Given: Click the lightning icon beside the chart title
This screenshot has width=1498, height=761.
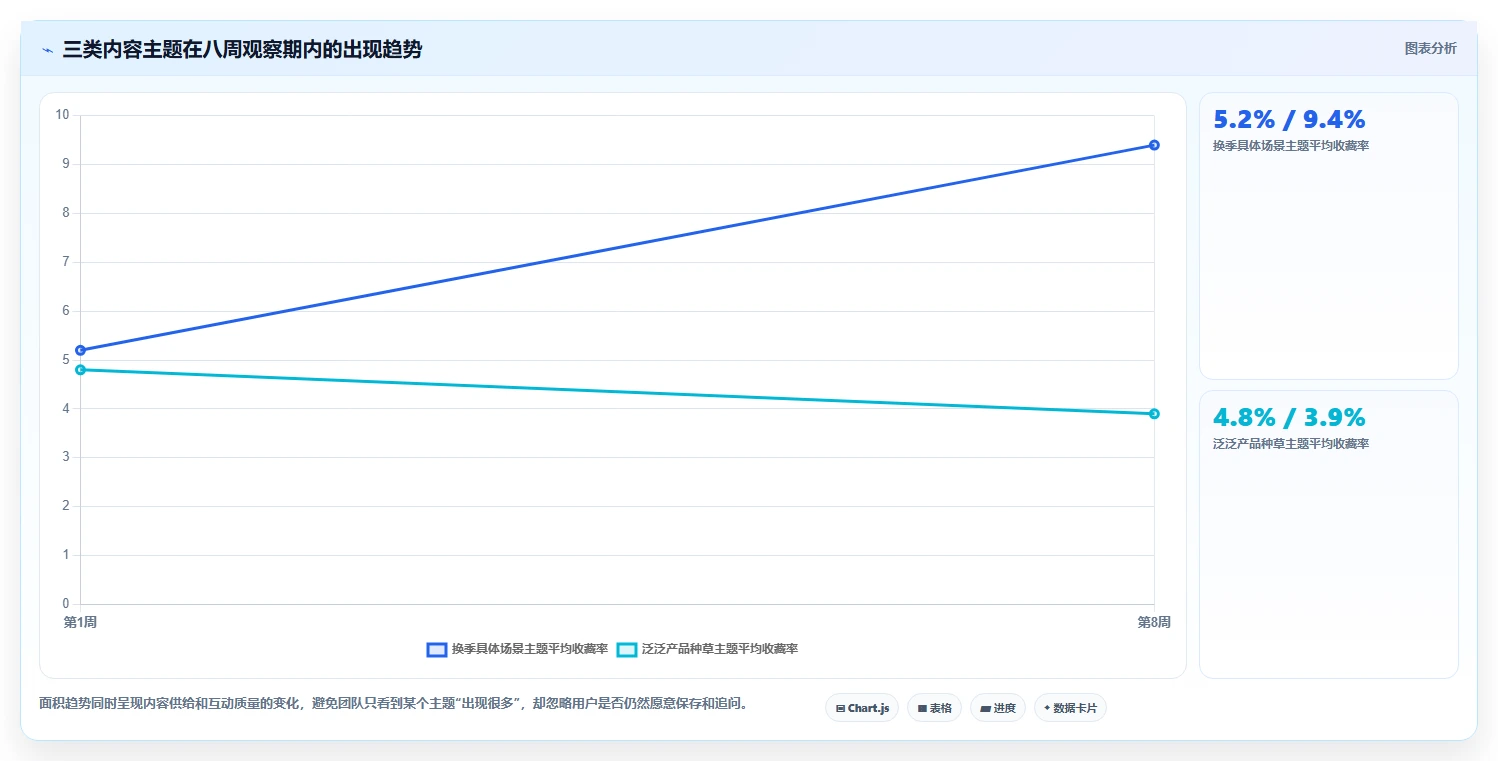Looking at the screenshot, I should click(x=48, y=50).
